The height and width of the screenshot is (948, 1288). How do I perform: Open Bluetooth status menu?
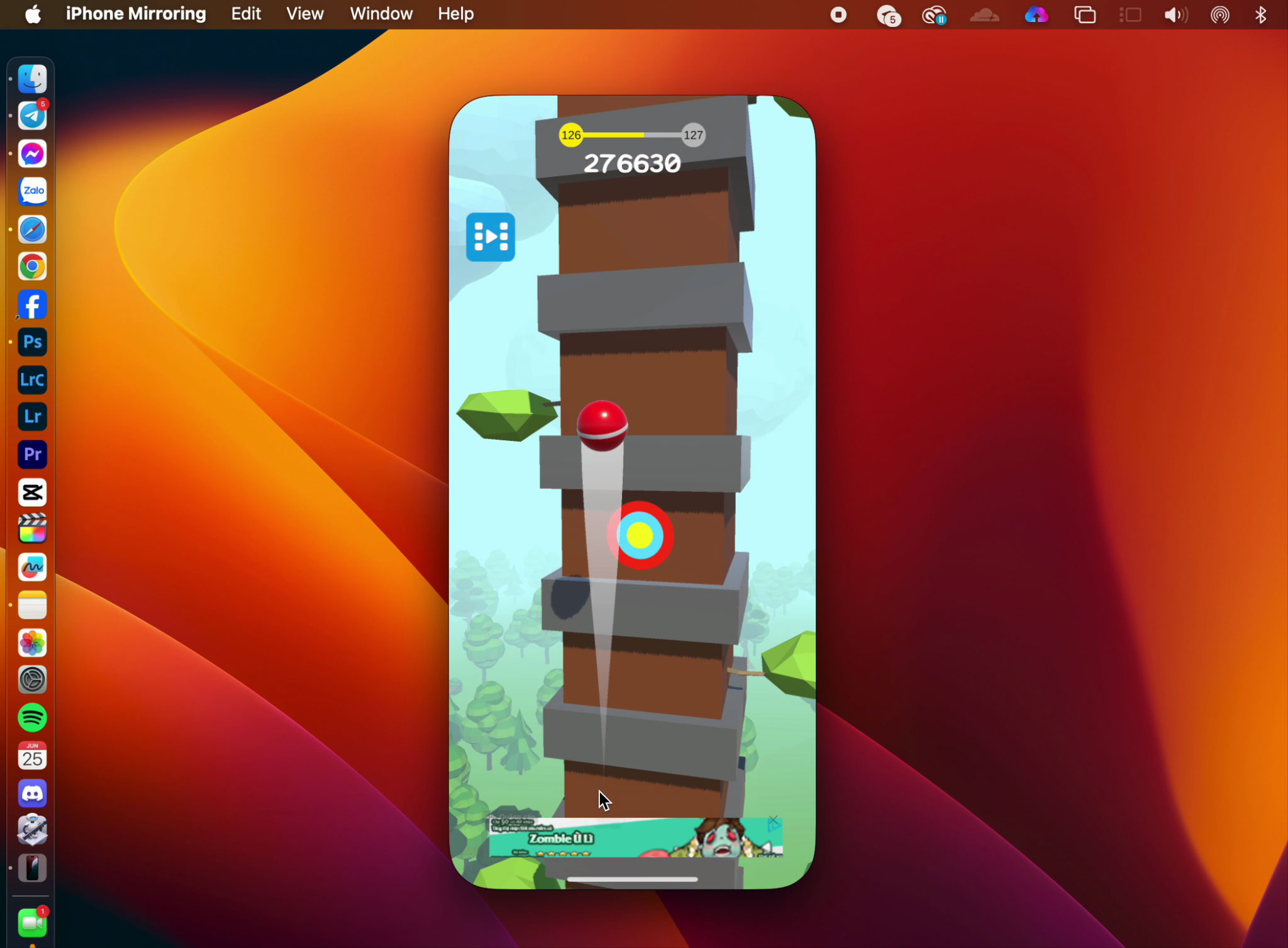tap(1260, 14)
